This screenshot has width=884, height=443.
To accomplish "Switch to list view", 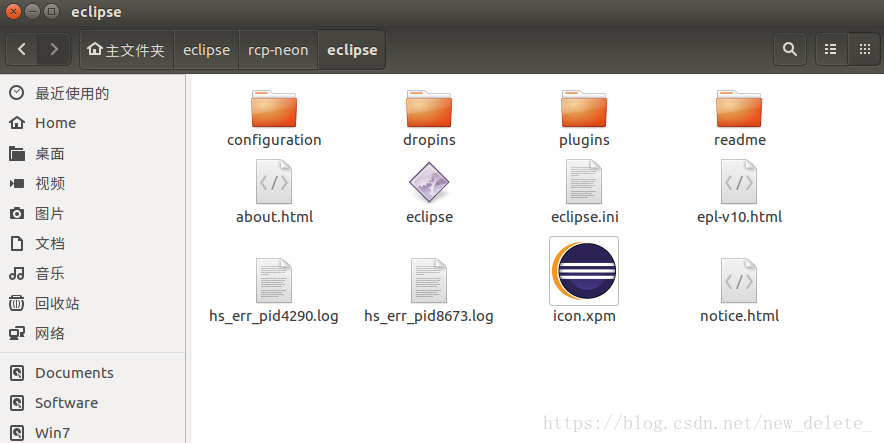I will coord(831,50).
